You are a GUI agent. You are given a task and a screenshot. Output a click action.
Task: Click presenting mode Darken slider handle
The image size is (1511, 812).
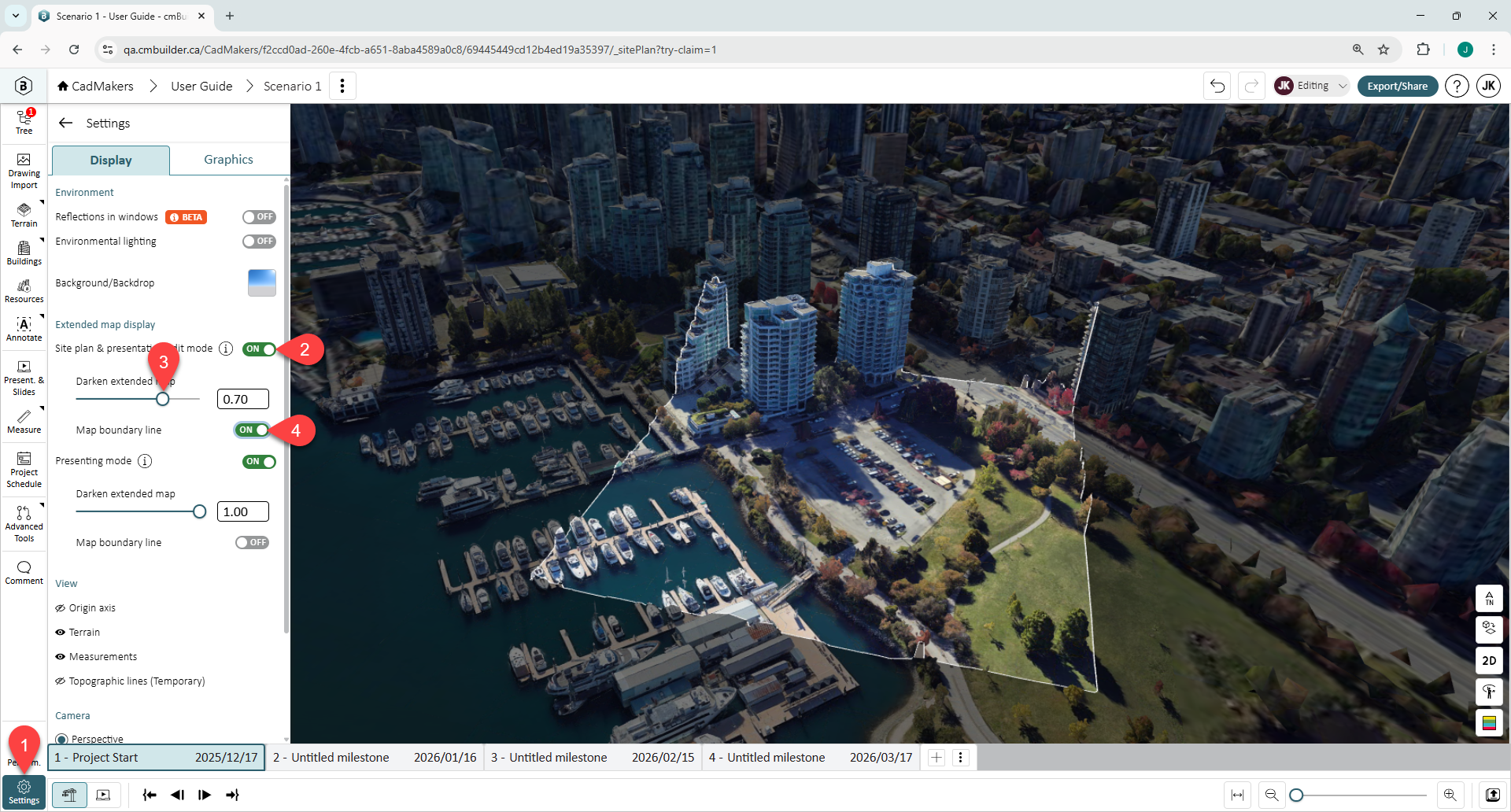(x=199, y=511)
